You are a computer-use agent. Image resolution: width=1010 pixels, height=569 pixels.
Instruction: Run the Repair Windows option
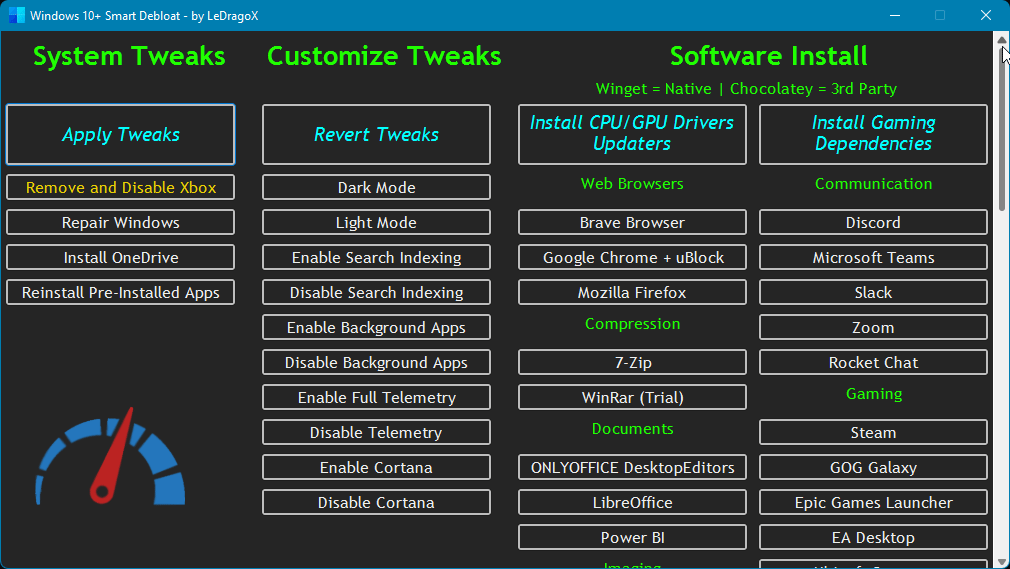120,222
